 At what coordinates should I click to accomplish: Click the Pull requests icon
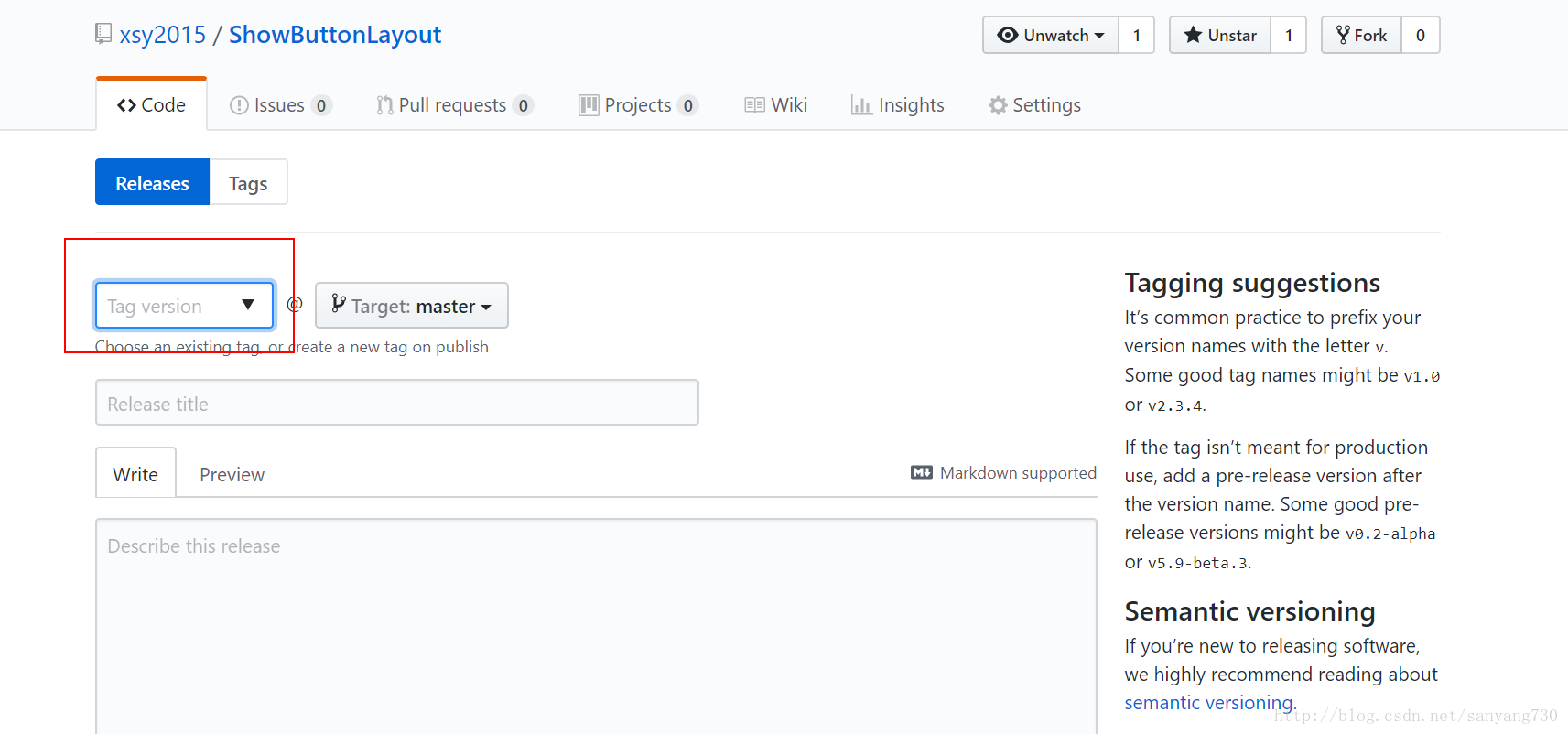pyautogui.click(x=384, y=105)
